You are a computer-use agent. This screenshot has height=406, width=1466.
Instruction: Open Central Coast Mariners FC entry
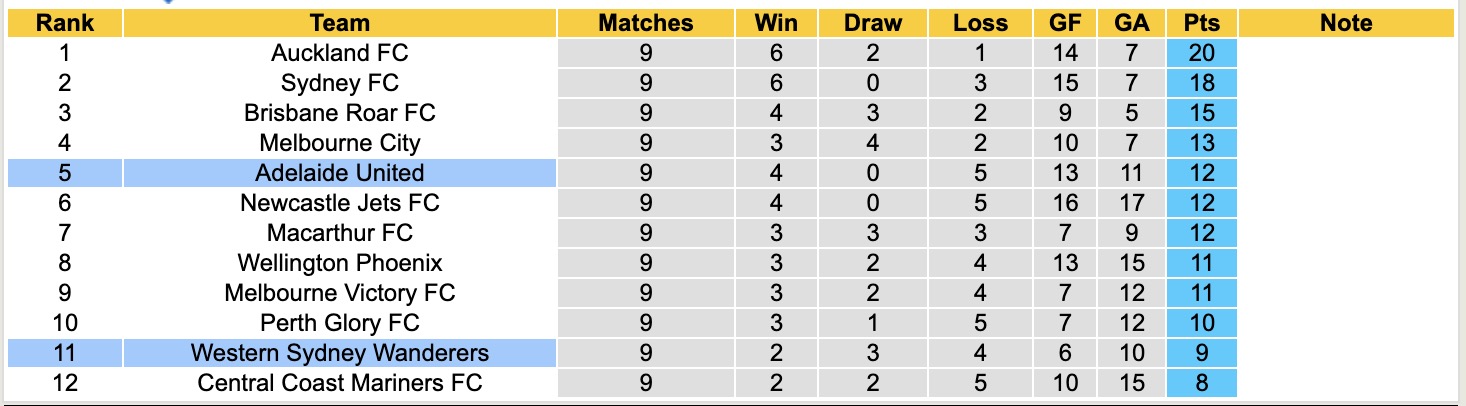tap(340, 383)
